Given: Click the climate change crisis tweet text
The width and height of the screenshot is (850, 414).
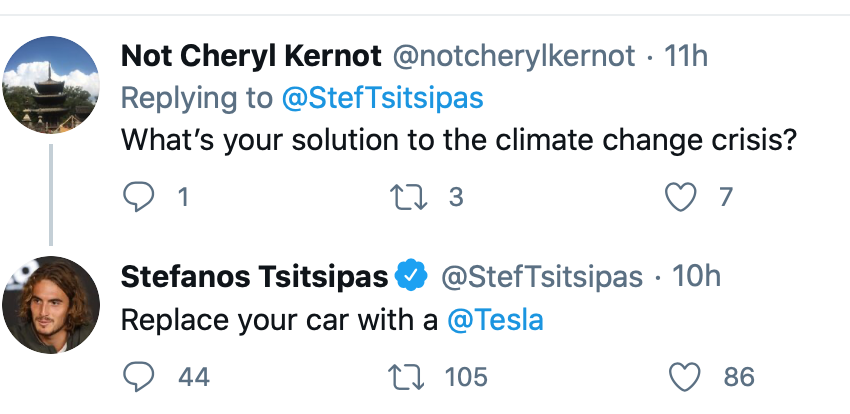Looking at the screenshot, I should pyautogui.click(x=459, y=140).
